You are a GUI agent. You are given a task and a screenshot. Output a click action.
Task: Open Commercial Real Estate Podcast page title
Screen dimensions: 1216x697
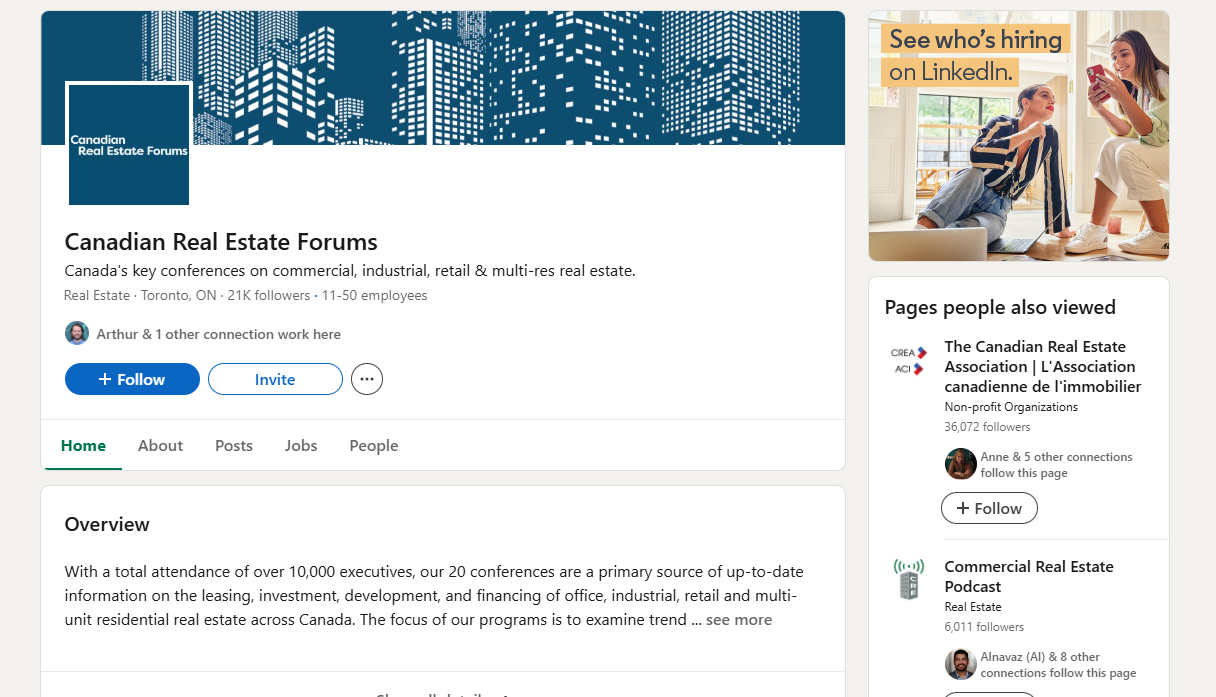click(x=1029, y=576)
